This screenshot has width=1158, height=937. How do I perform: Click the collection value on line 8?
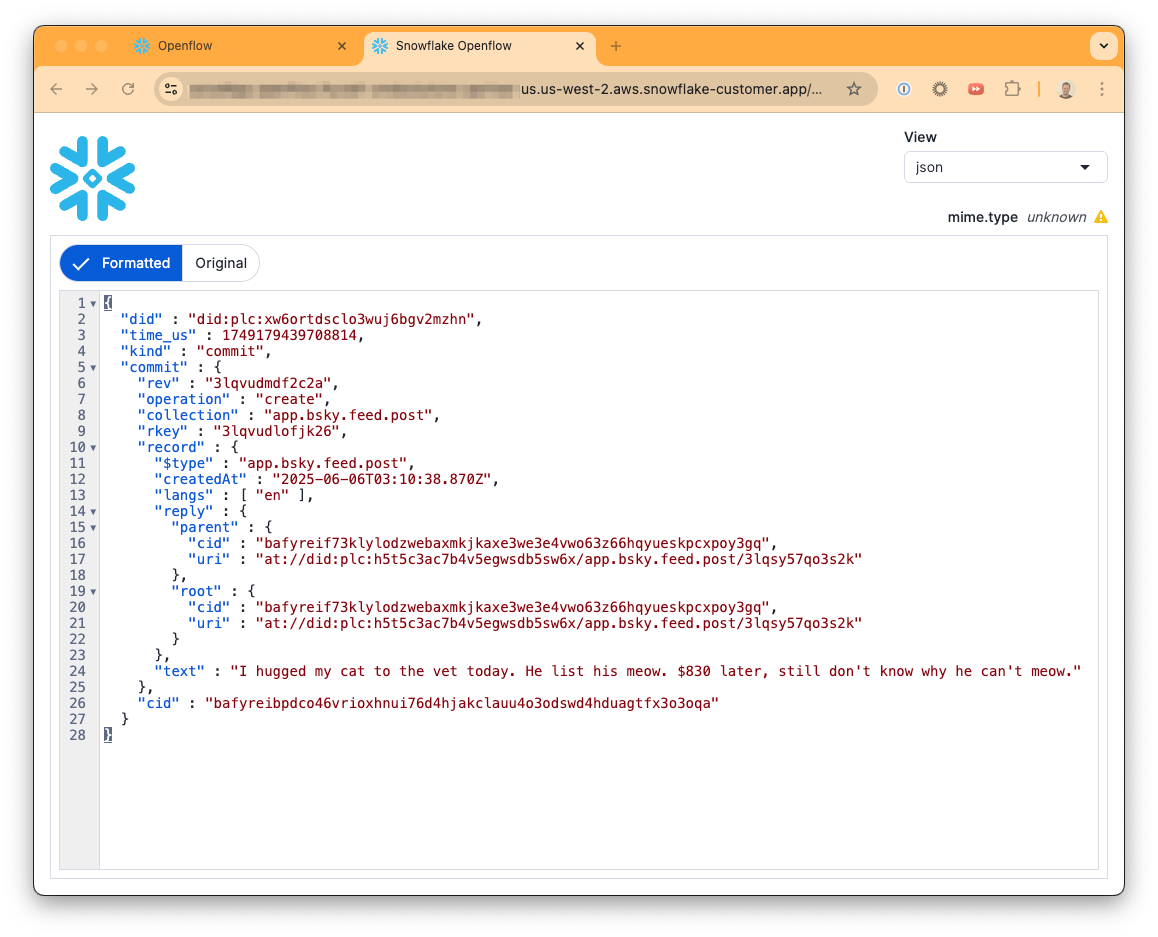pyautogui.click(x=348, y=415)
